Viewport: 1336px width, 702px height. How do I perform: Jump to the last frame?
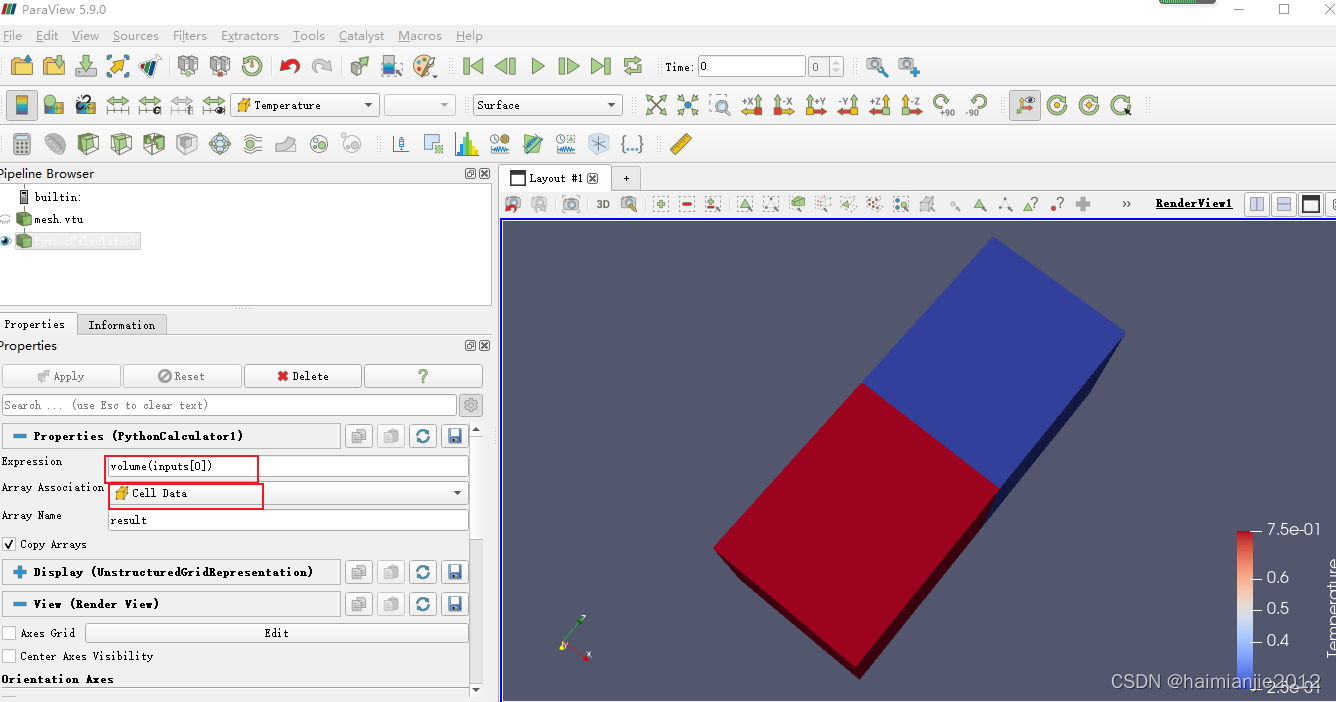601,66
